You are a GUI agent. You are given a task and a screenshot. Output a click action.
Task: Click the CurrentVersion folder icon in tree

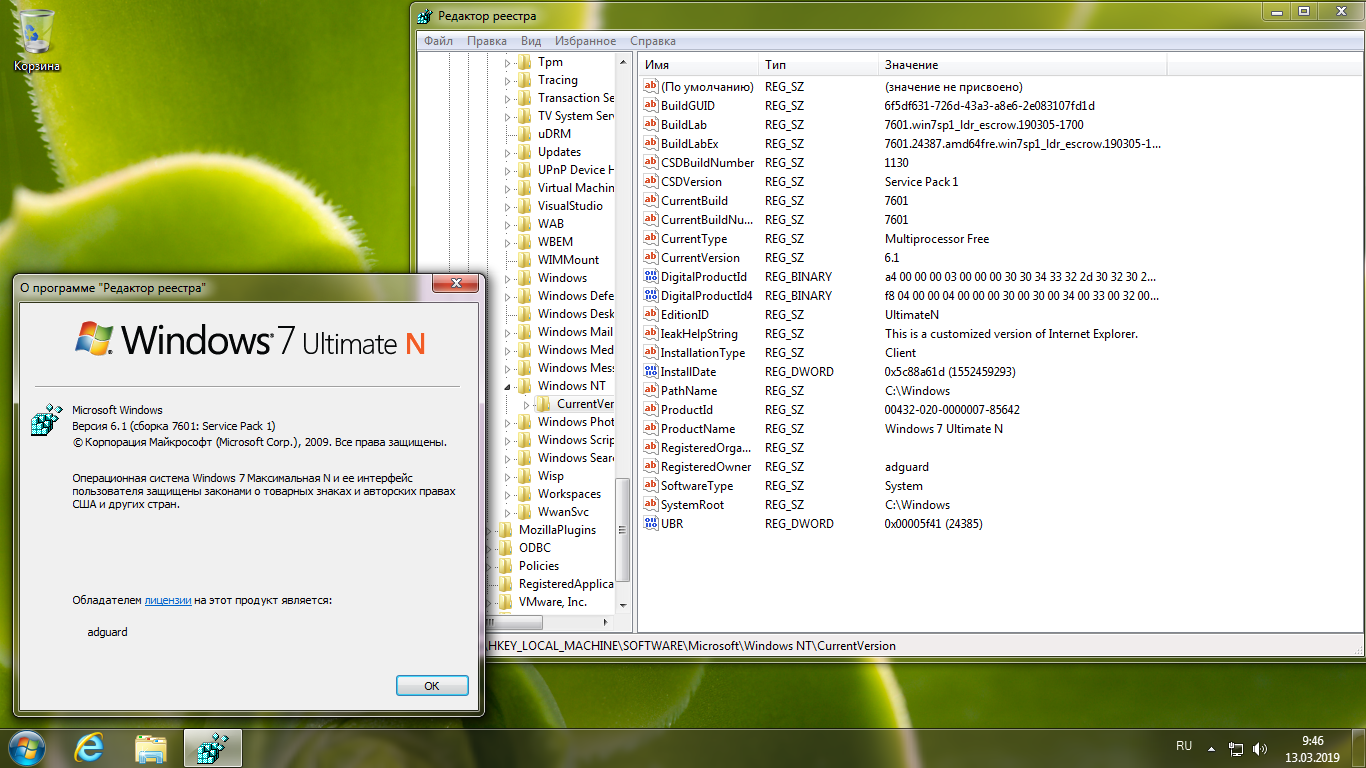tap(544, 404)
